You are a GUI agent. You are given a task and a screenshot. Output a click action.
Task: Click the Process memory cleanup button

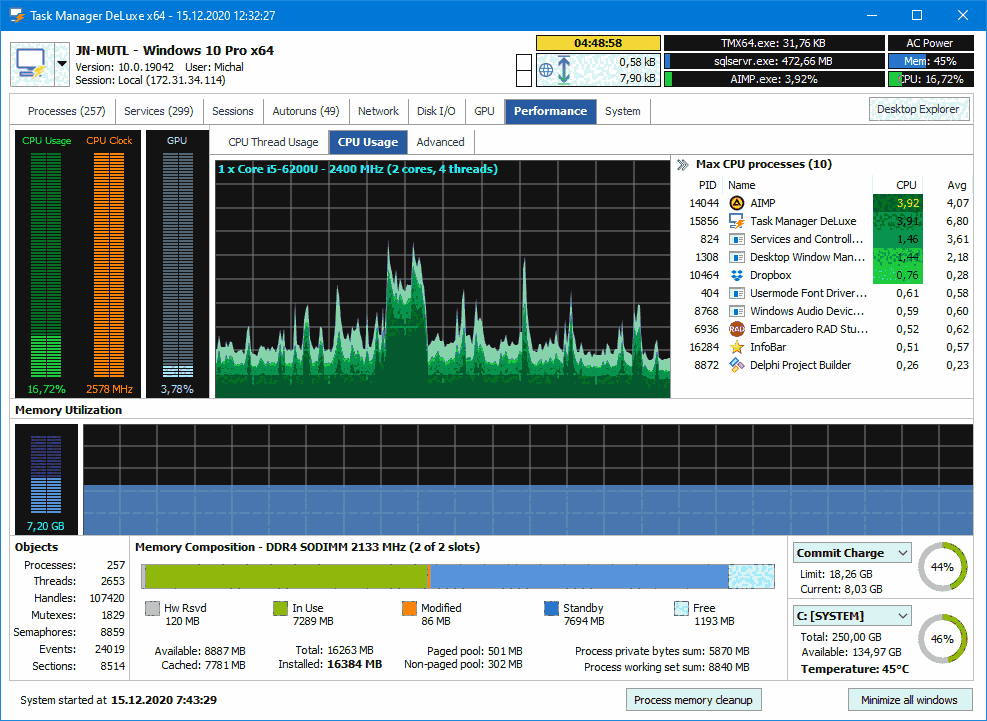pyautogui.click(x=693, y=699)
